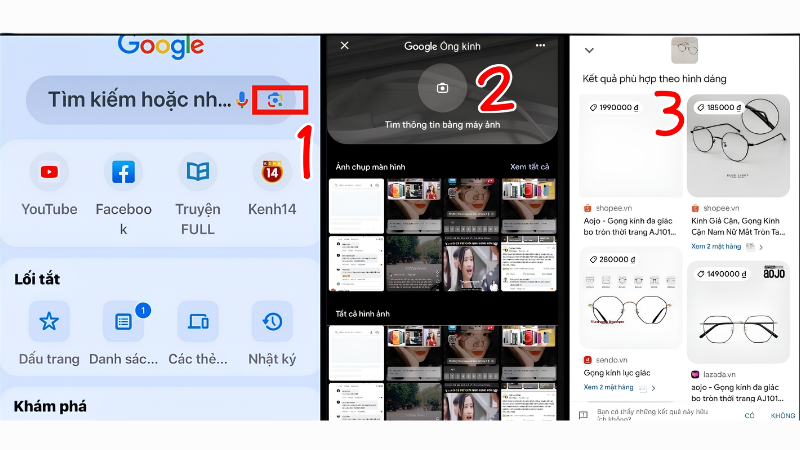The width and height of the screenshot is (800, 450).
Task: Open the YouTube shortcut icon
Action: tap(49, 172)
